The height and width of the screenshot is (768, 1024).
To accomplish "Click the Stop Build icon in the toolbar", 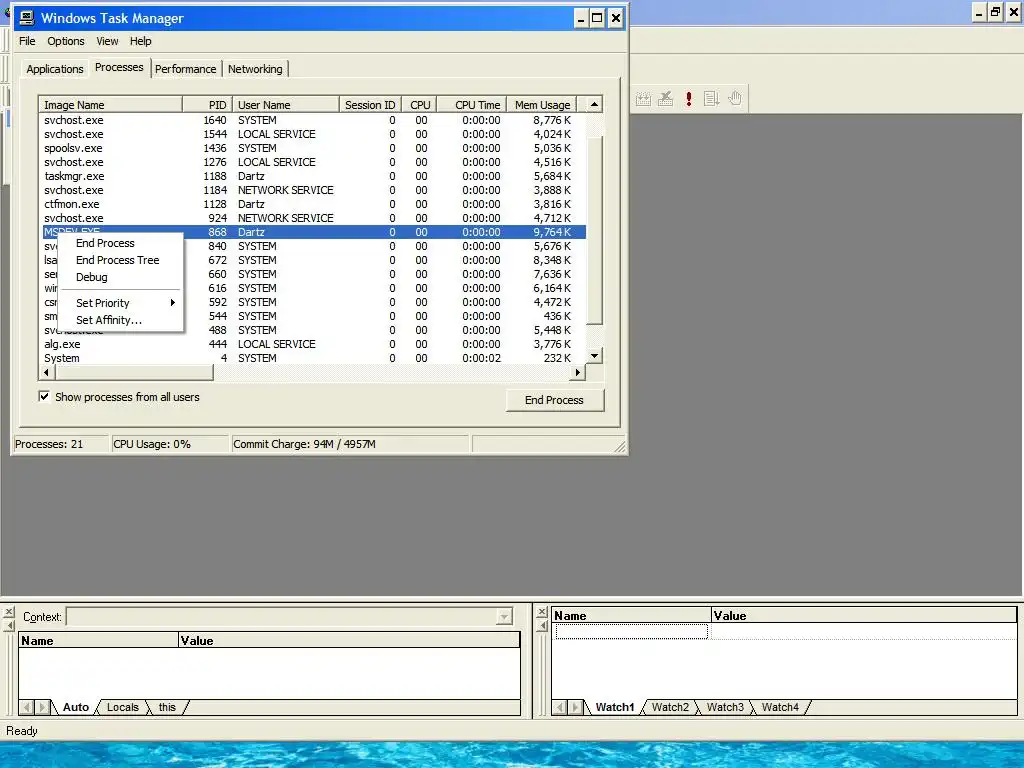I will pos(665,99).
